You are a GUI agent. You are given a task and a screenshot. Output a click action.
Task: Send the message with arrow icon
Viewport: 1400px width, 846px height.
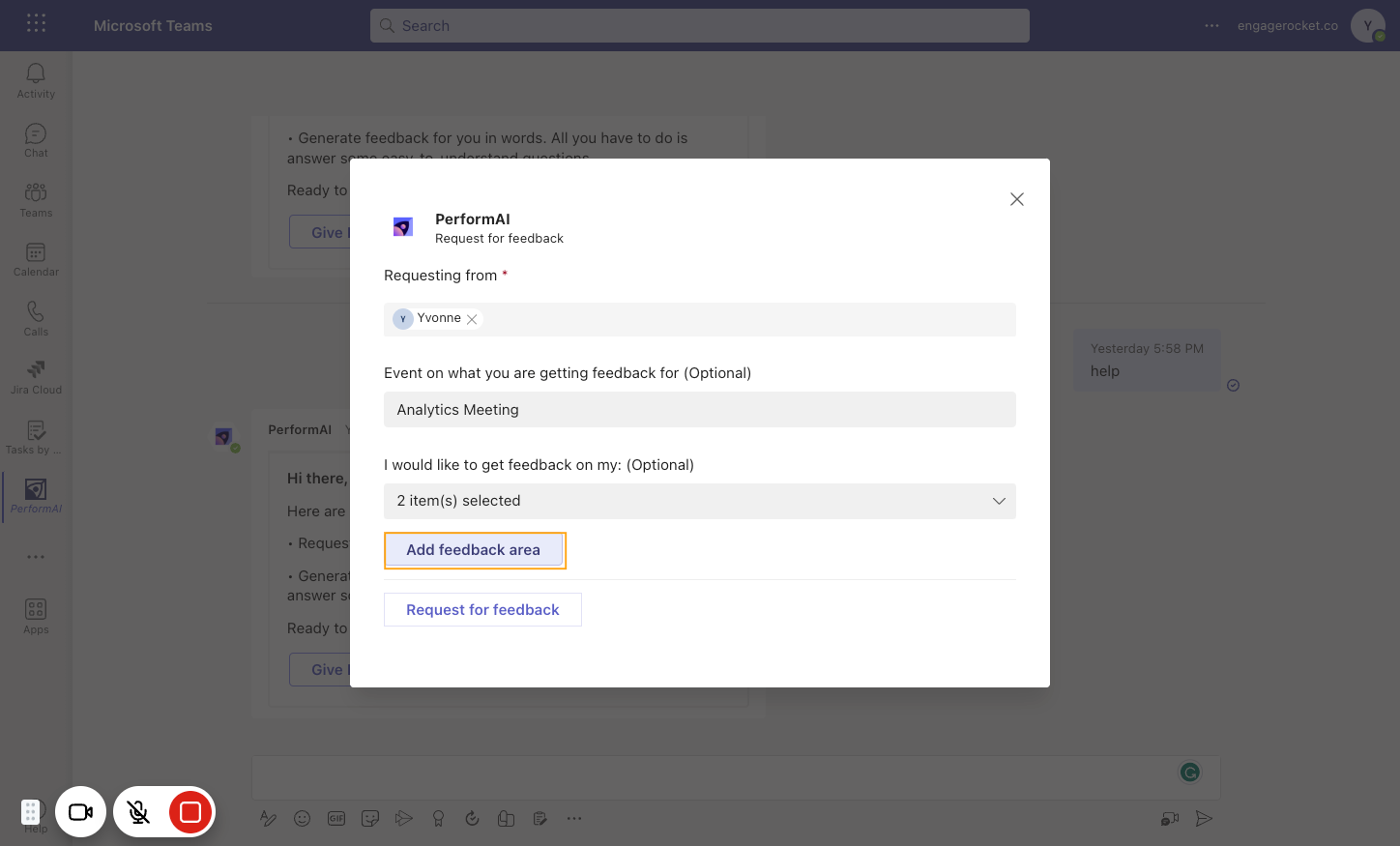coord(1204,819)
